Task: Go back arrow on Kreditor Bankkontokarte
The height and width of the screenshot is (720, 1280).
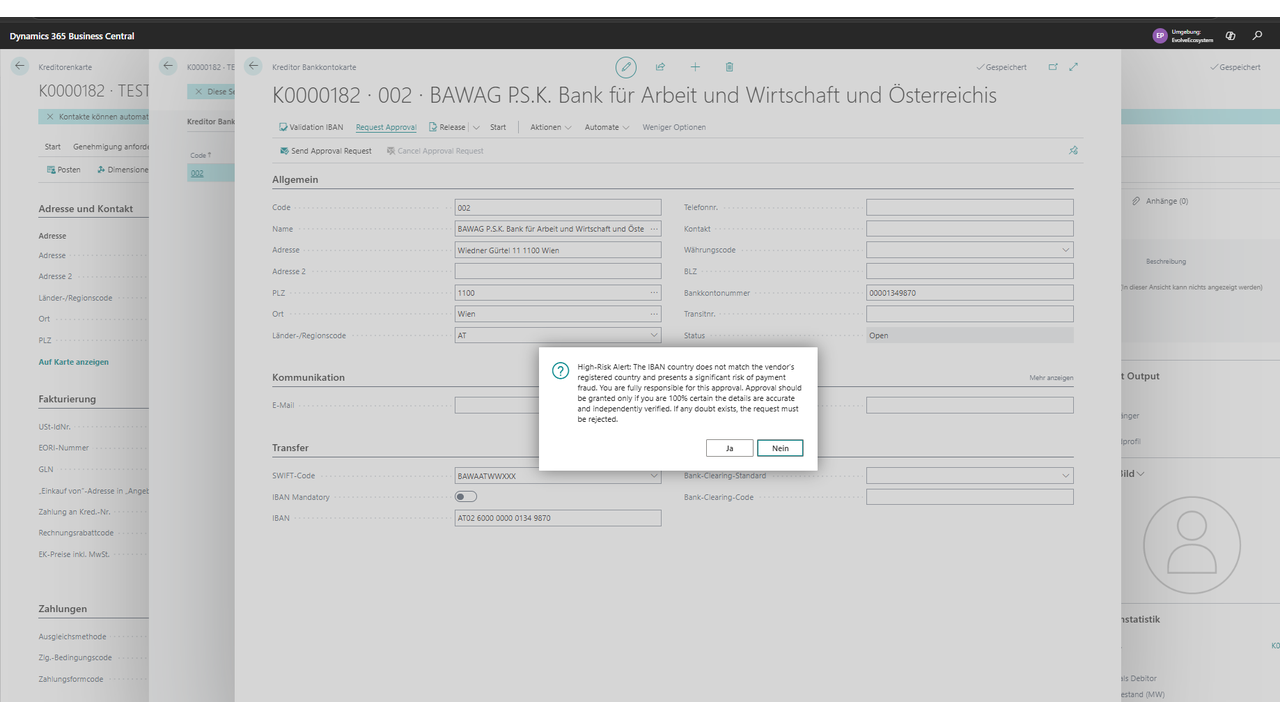Action: [x=254, y=67]
